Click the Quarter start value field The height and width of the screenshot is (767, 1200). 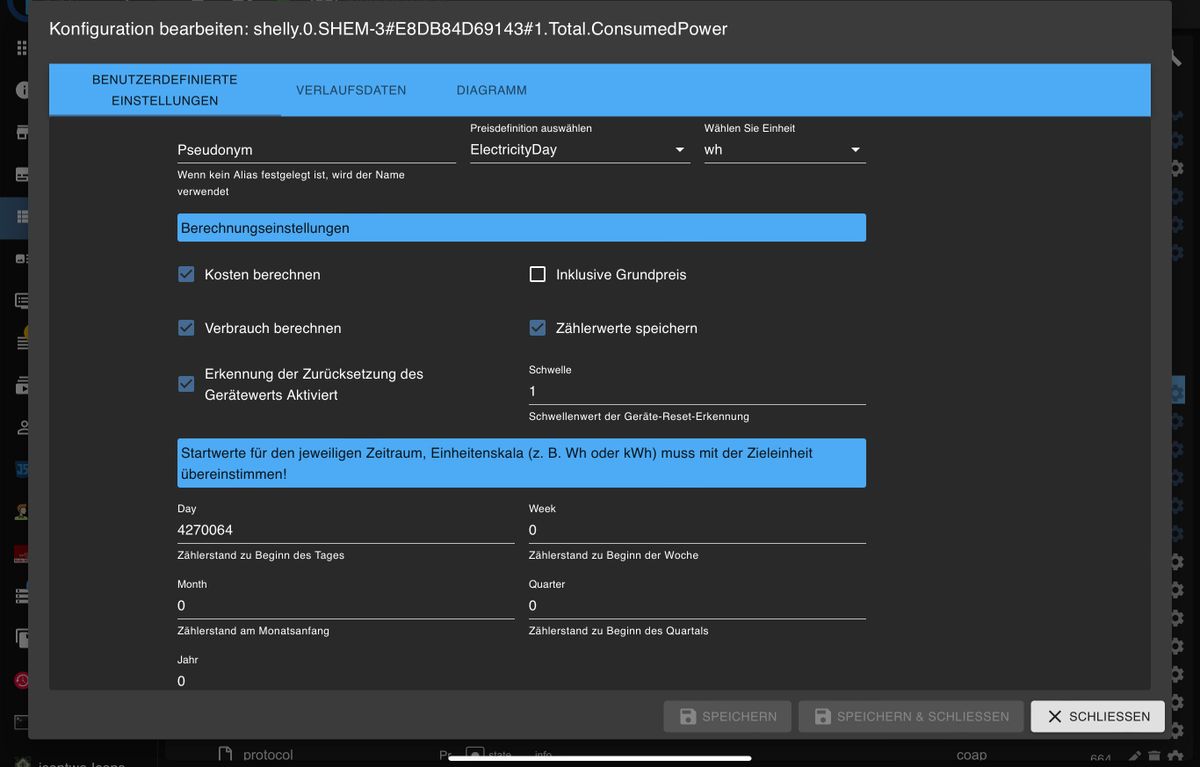697,606
